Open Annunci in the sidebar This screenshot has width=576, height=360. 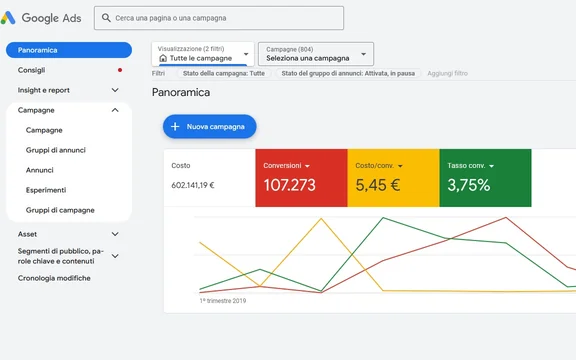pyautogui.click(x=40, y=170)
